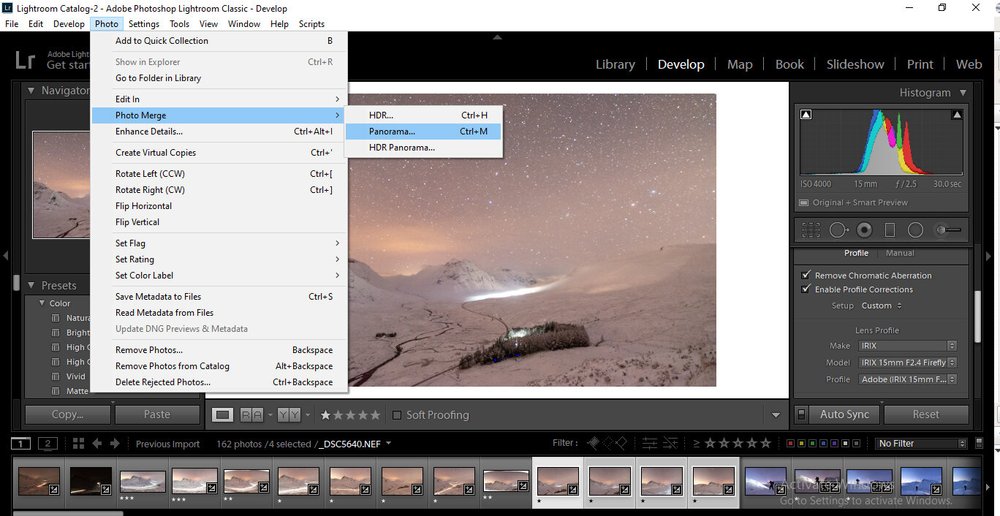
Task: Click the Reset button
Action: [x=925, y=415]
